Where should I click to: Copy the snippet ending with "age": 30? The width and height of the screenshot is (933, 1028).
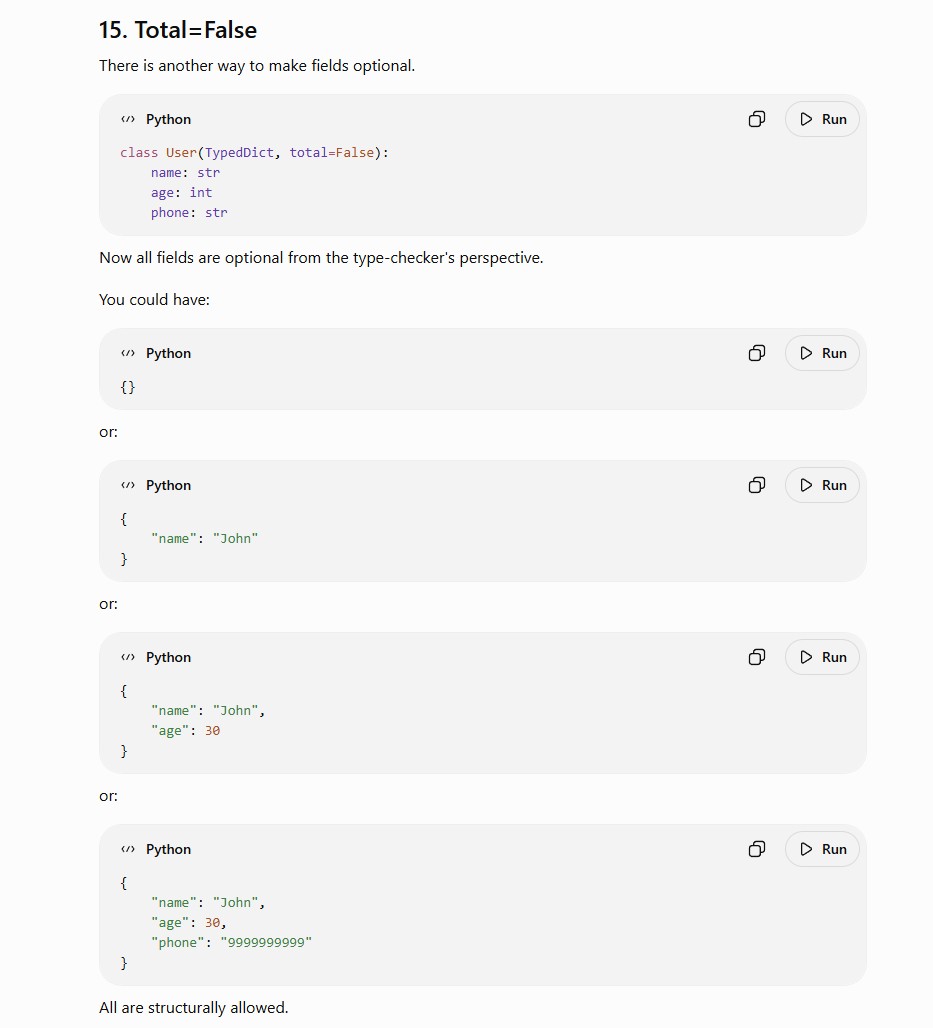click(757, 657)
